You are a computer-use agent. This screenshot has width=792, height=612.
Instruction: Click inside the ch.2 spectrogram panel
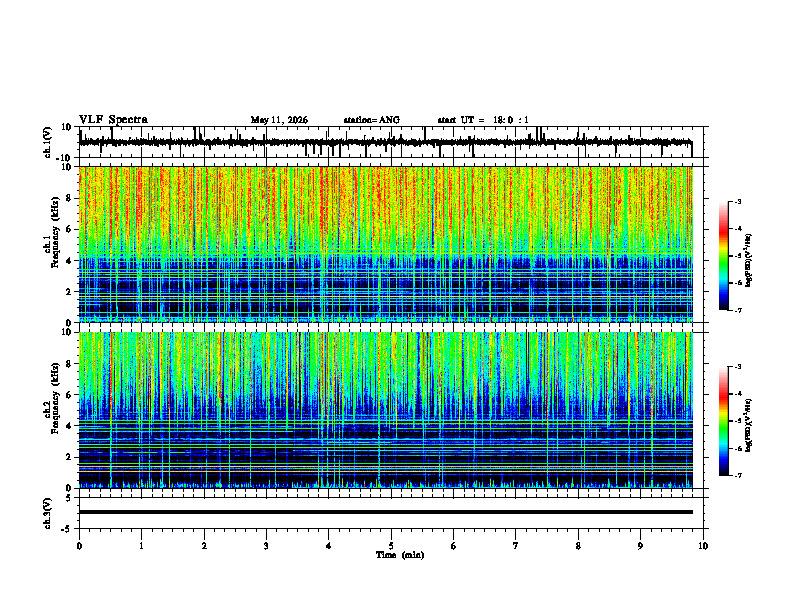point(386,410)
